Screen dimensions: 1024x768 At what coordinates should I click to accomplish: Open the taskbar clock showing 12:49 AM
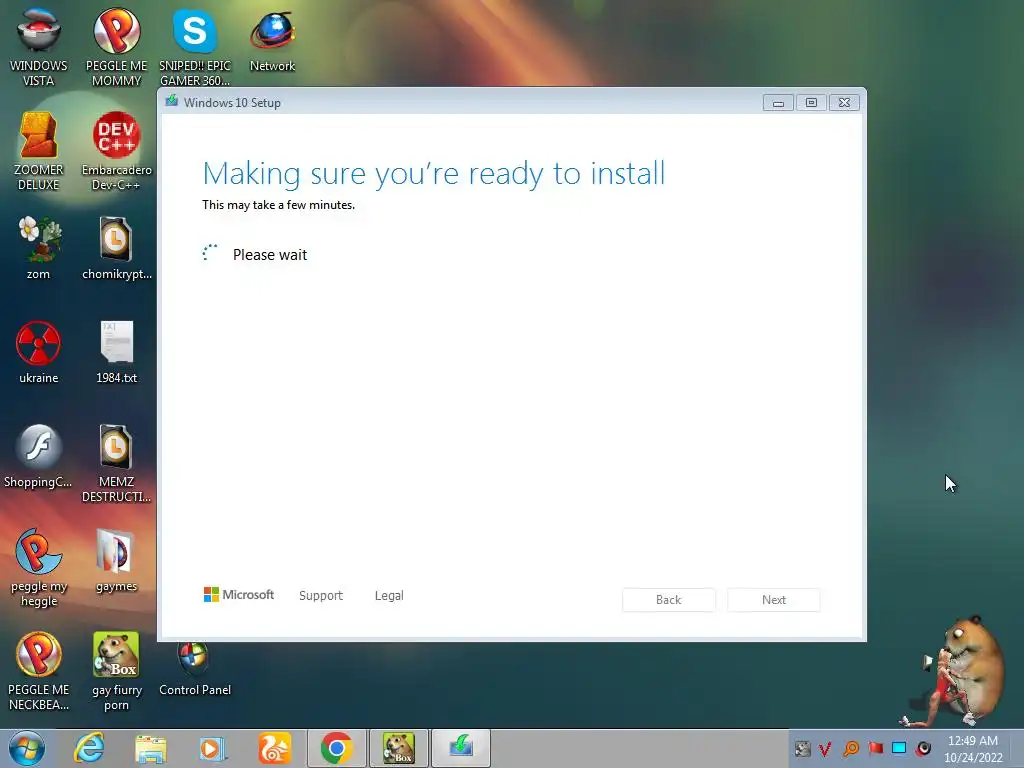[973, 749]
